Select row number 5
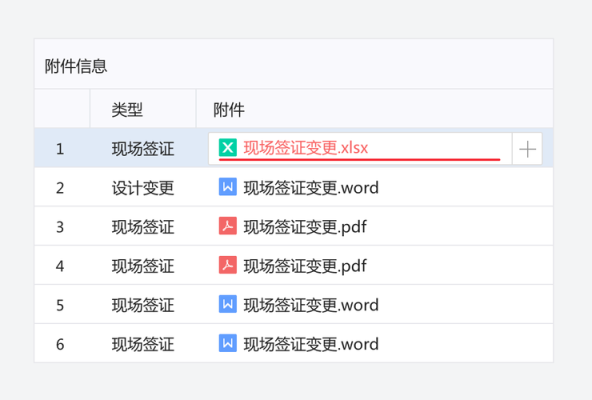The width and height of the screenshot is (592, 400). point(60,305)
